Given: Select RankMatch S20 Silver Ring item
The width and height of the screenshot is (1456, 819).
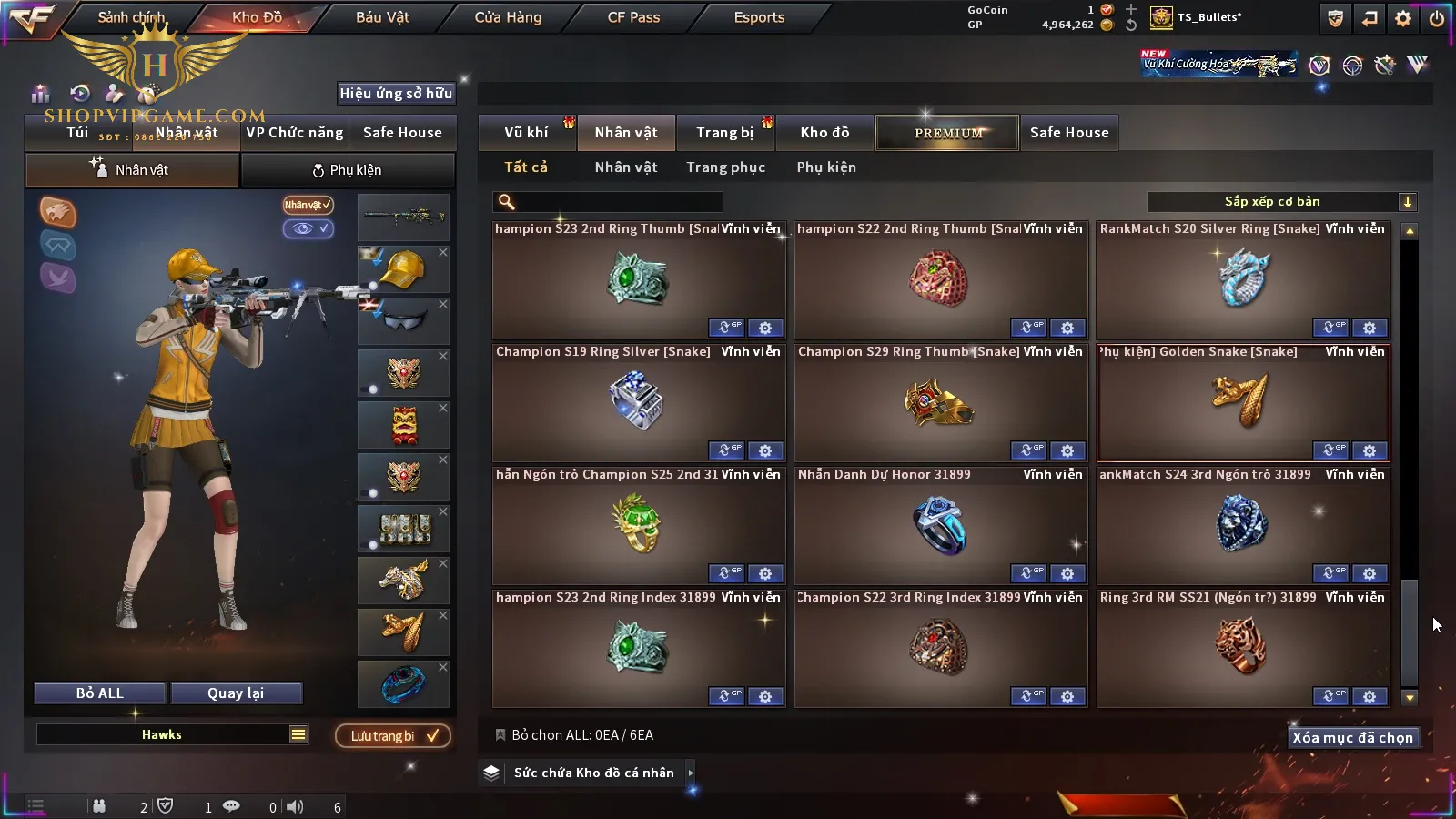Looking at the screenshot, I should click(1243, 280).
